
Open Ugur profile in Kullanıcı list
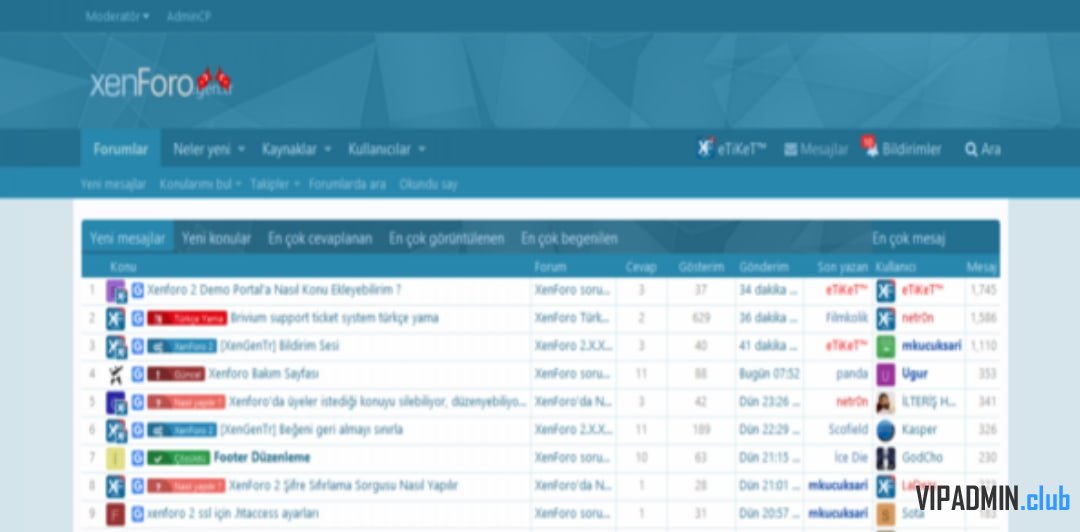915,374
